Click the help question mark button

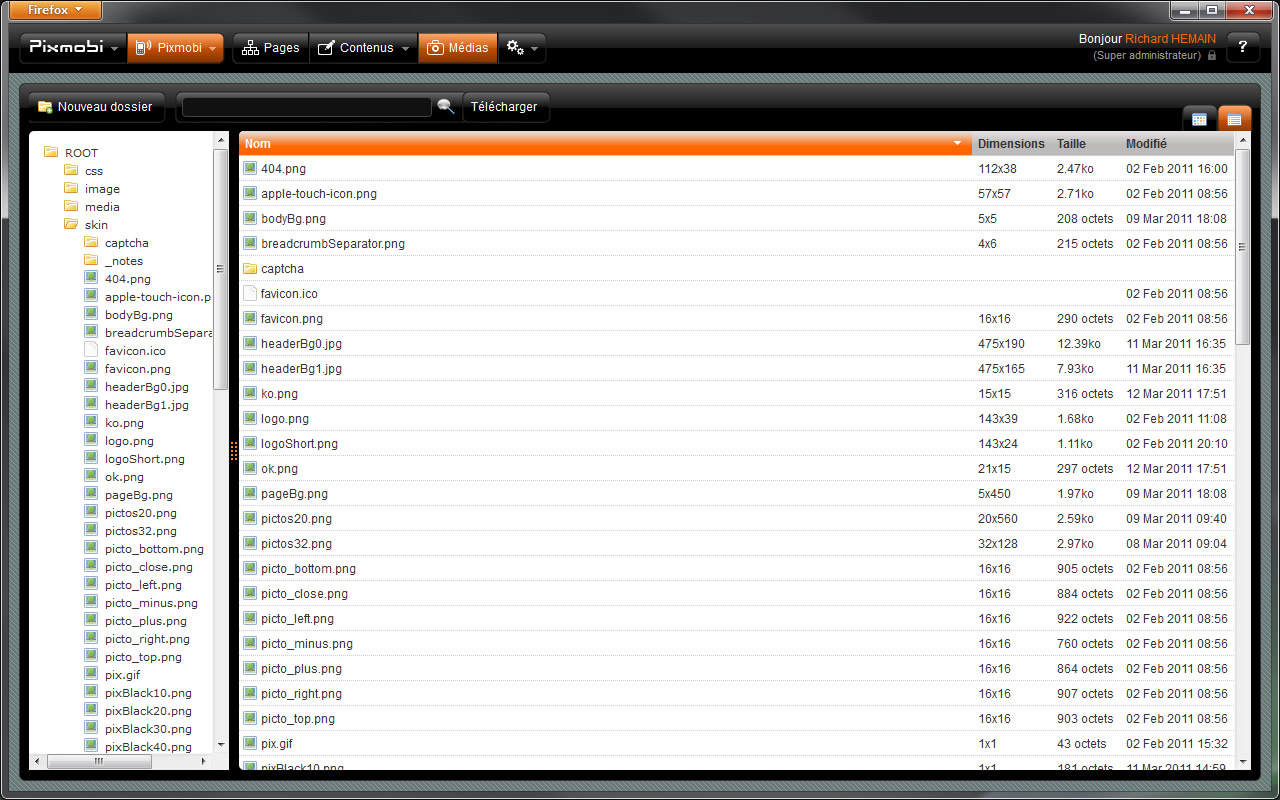point(1243,47)
